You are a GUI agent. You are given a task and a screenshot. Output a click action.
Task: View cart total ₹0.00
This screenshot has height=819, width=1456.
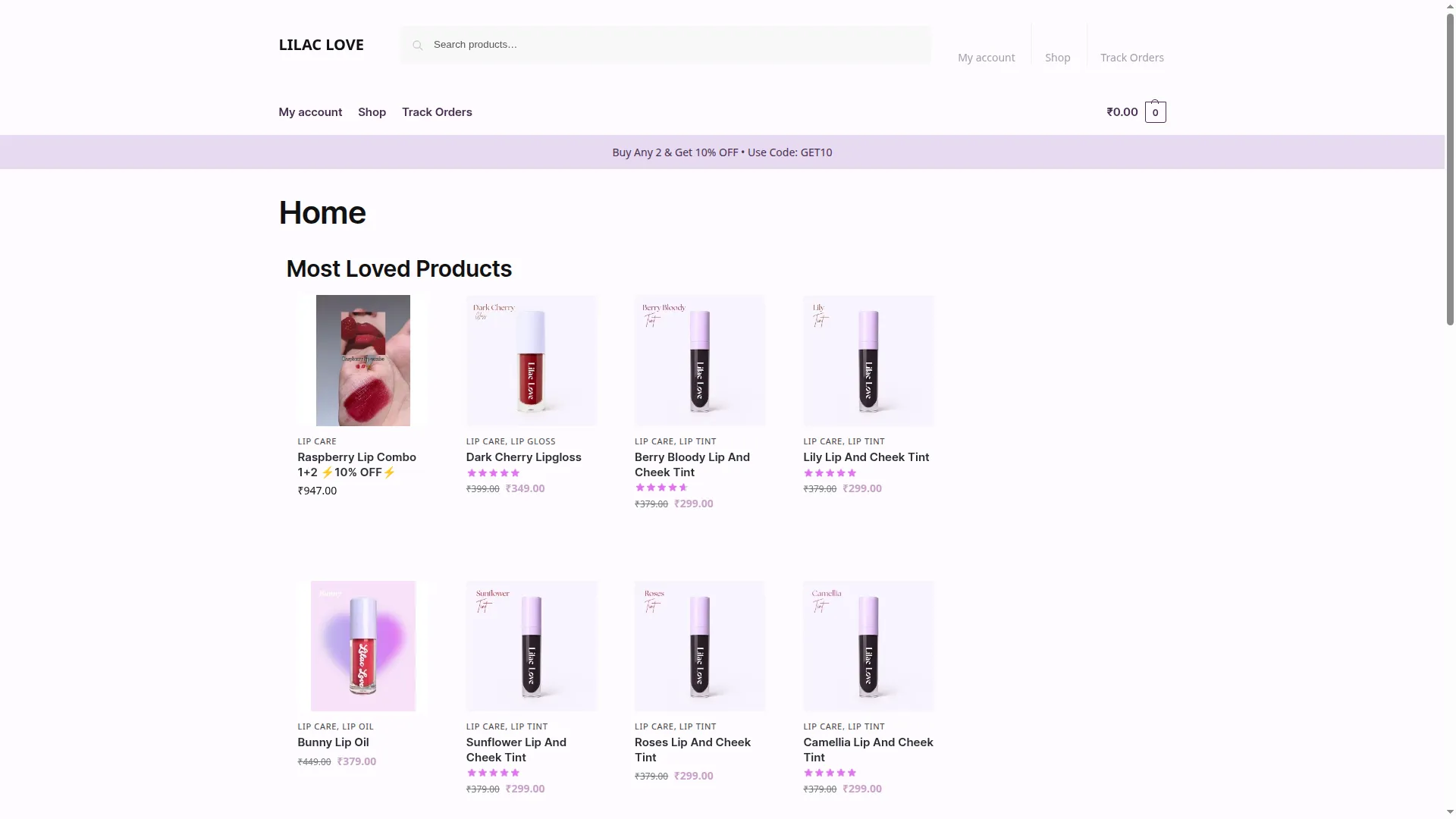point(1122,112)
